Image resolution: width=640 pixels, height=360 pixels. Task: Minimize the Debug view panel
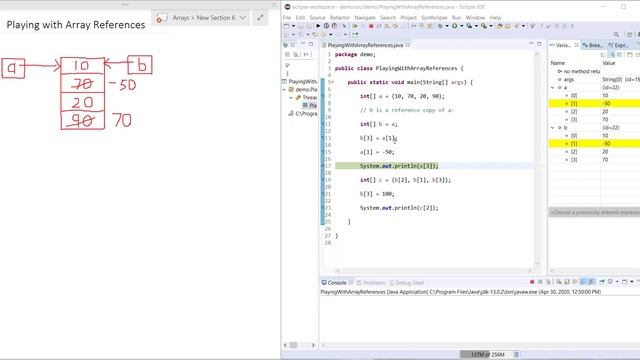[303, 44]
